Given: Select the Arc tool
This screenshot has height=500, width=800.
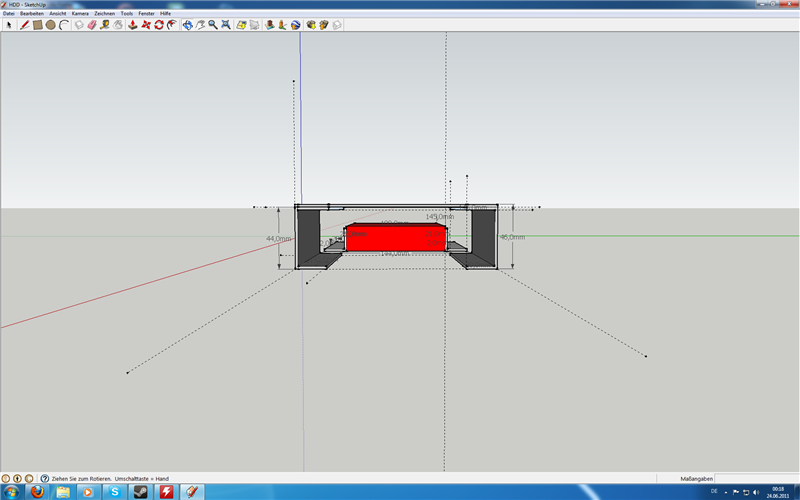Looking at the screenshot, I should 64,25.
